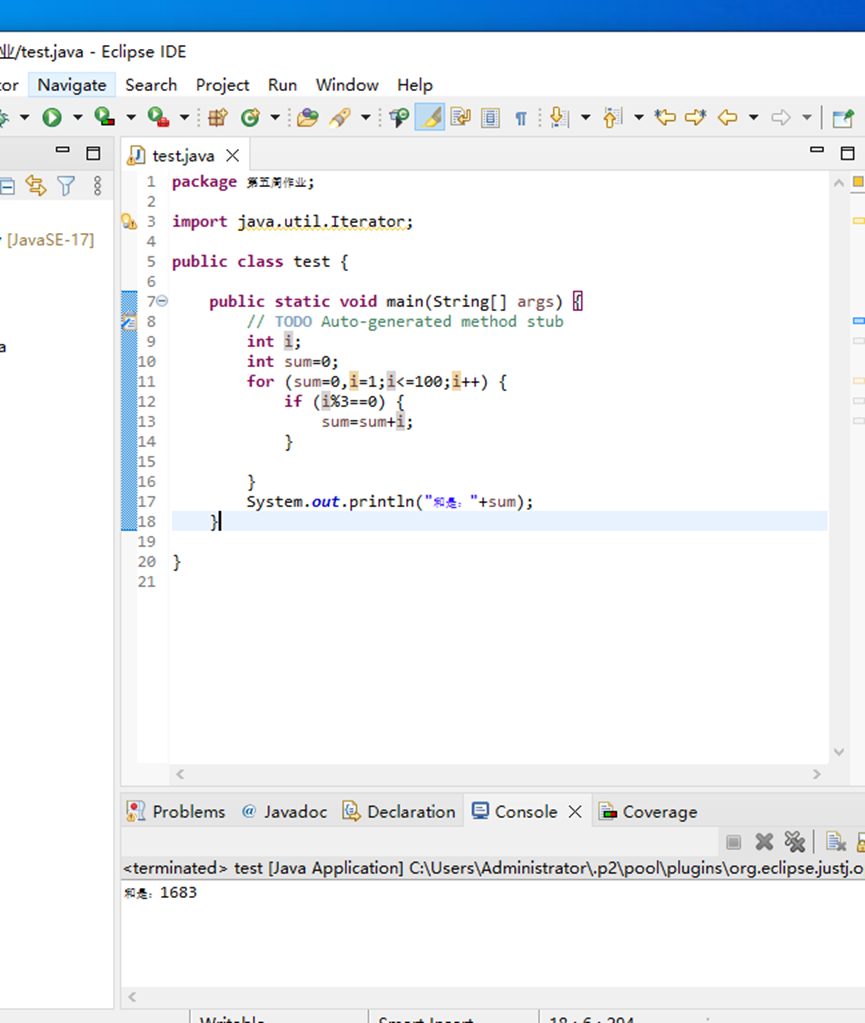This screenshot has height=1023, width=865.
Task: Toggle Show Whitespace Characters pilcrow button
Action: click(x=520, y=118)
